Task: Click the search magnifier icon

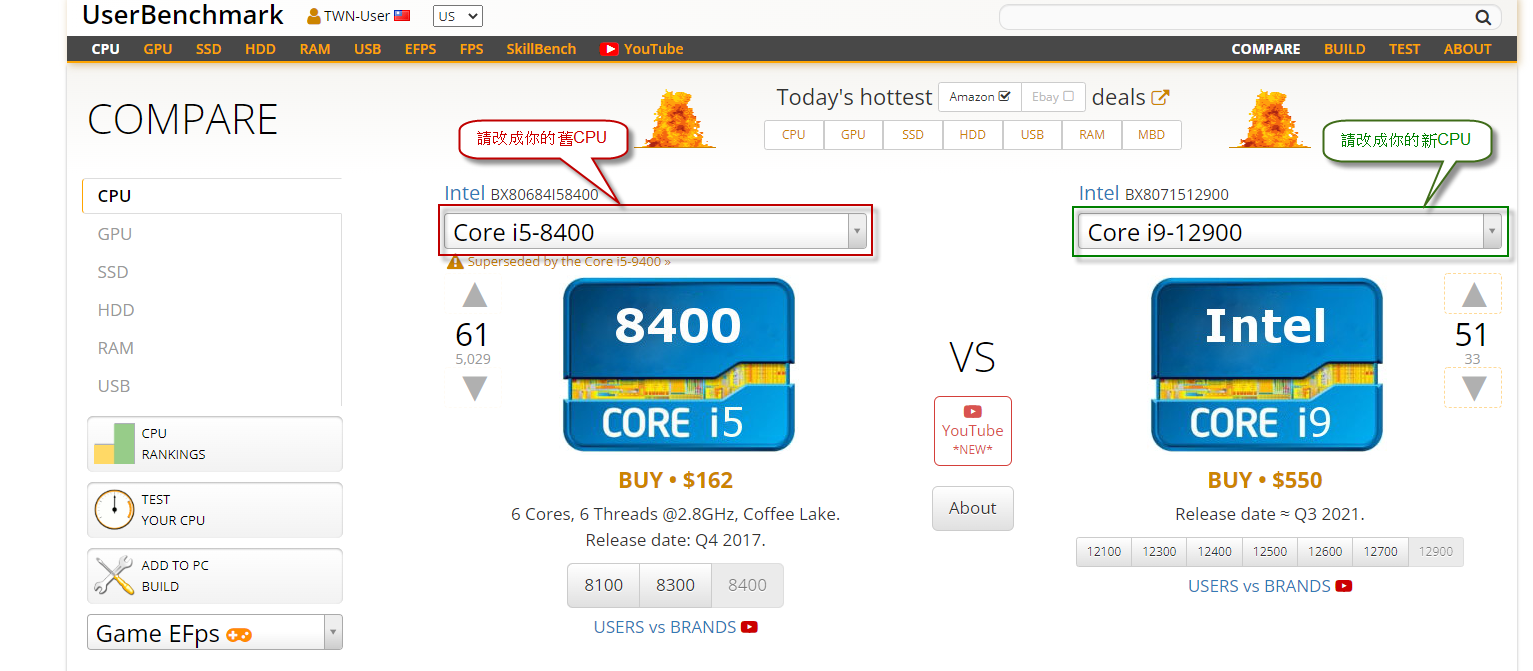Action: point(1483,17)
